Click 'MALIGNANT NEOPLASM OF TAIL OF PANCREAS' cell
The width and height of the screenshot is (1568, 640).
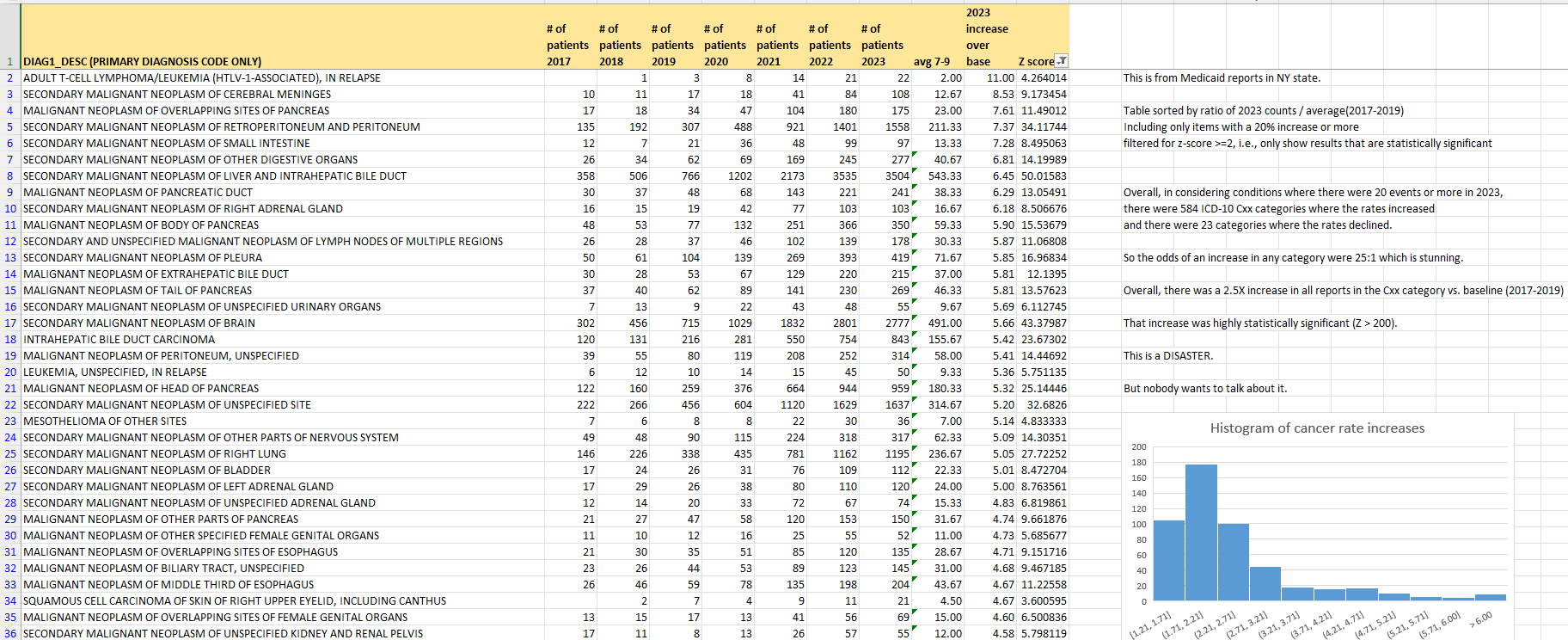point(282,291)
